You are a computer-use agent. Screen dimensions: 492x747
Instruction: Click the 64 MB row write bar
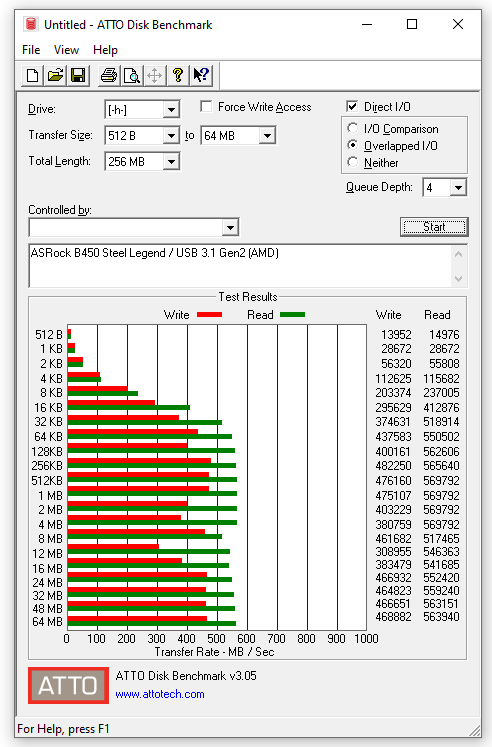click(137, 618)
